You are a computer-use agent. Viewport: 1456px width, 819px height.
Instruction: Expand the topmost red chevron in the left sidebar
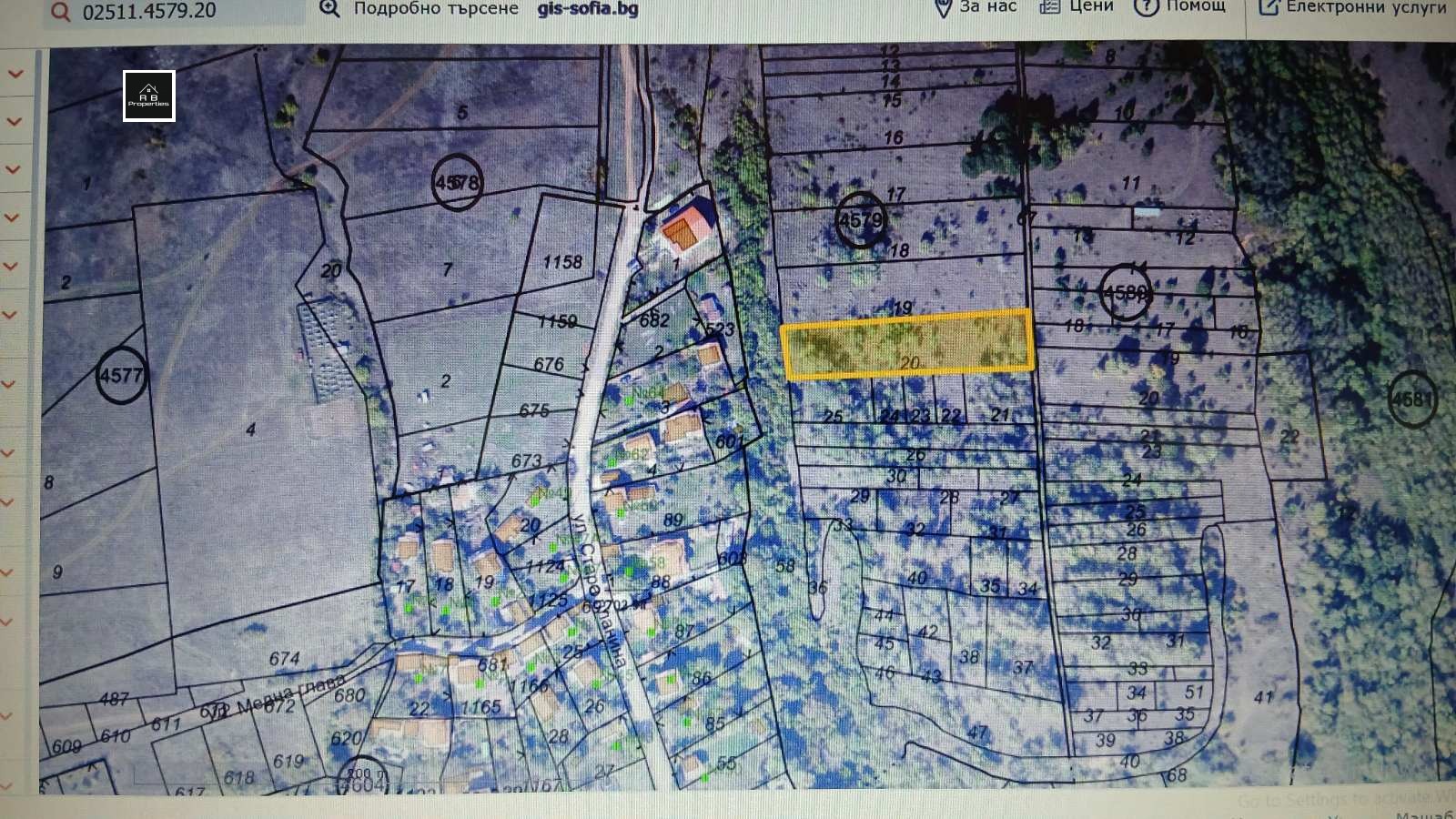tap(13, 74)
